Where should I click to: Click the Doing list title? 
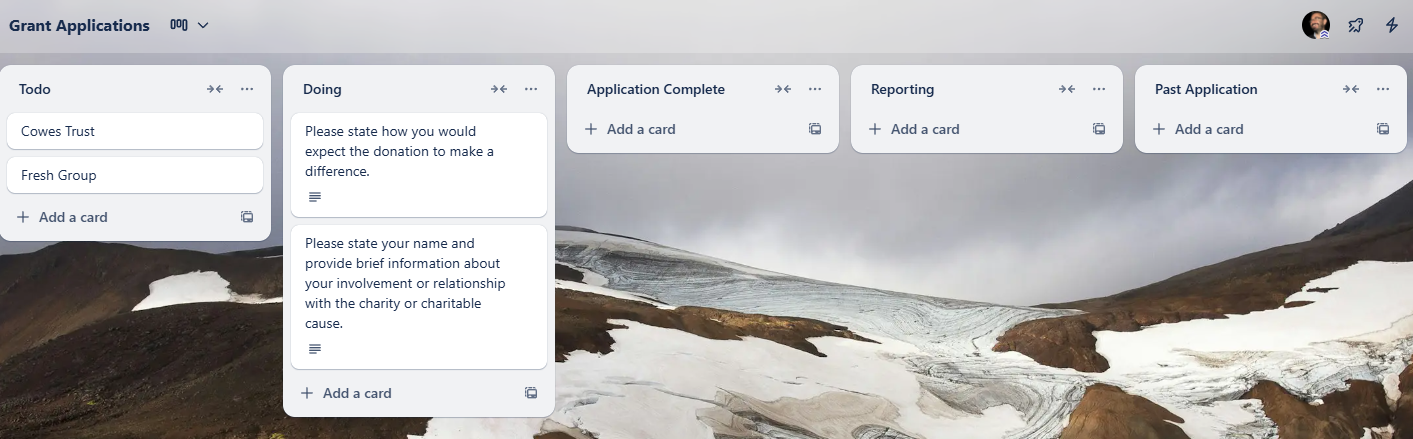[x=322, y=89]
